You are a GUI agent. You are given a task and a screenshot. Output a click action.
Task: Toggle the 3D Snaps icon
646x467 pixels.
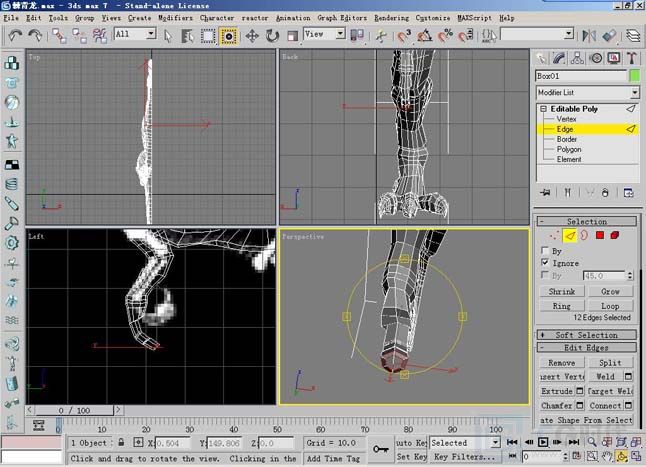404,36
